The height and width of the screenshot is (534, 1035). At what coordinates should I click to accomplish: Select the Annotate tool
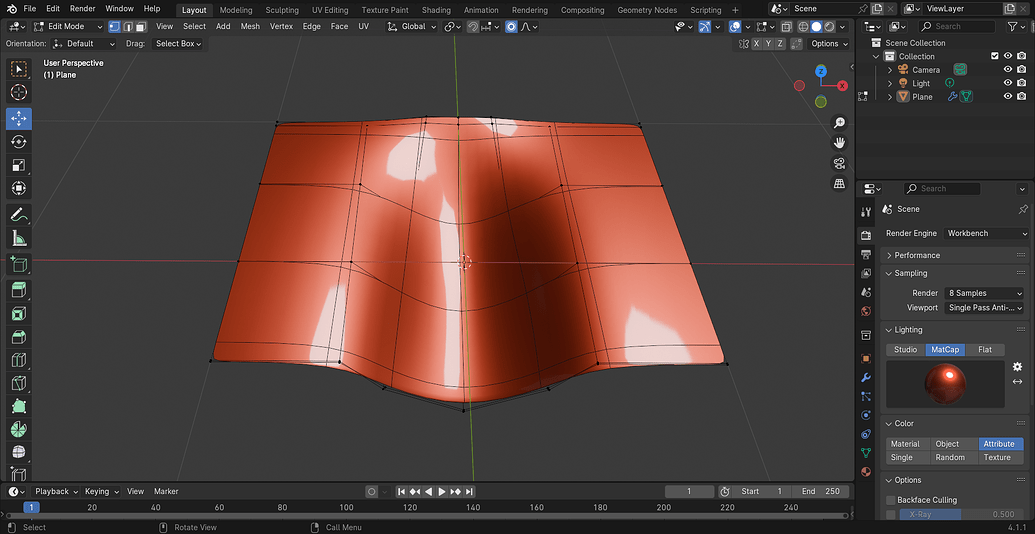19,215
